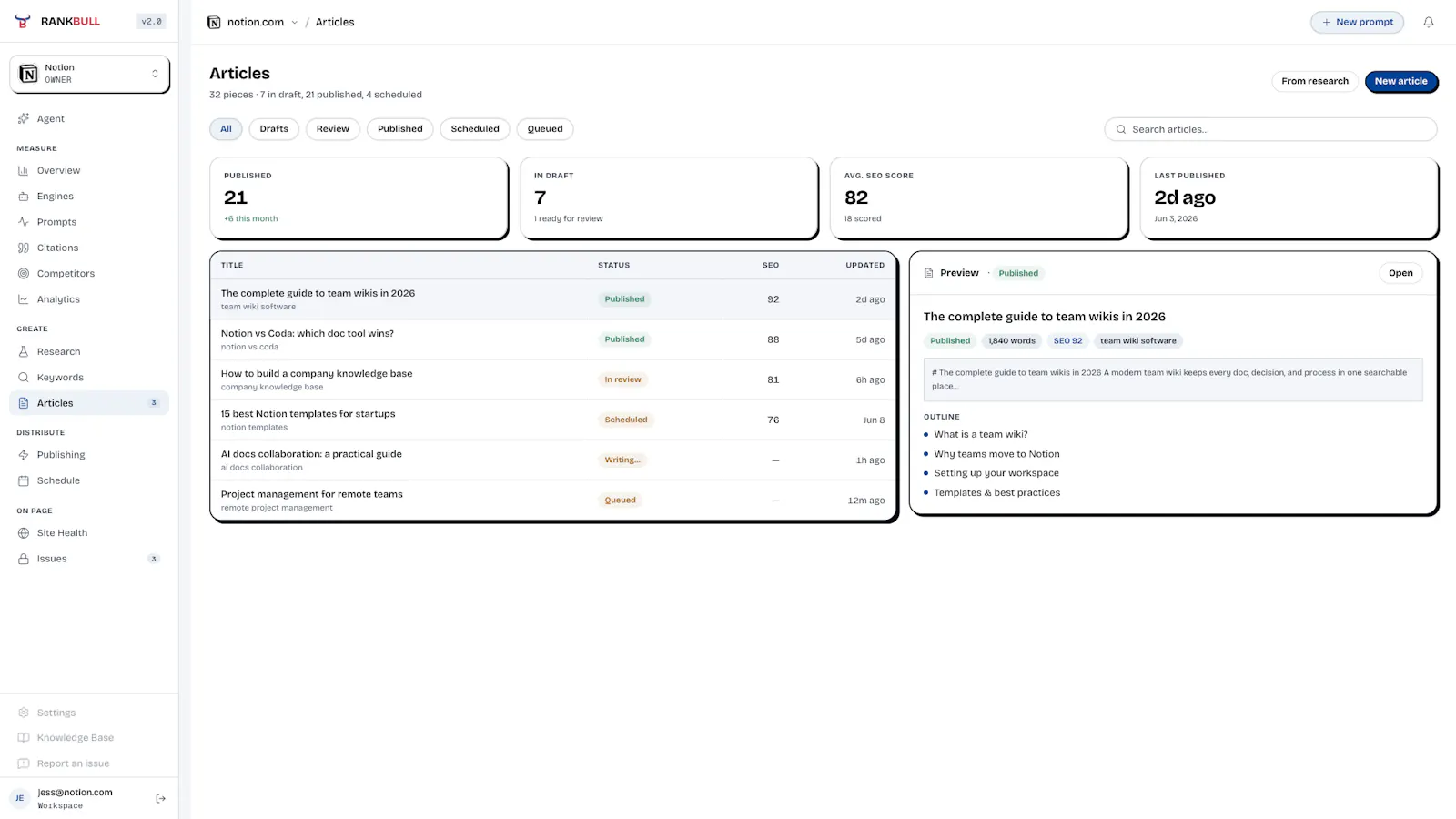The image size is (1456, 819).
Task: Select the Queued filter tab
Action: point(545,129)
